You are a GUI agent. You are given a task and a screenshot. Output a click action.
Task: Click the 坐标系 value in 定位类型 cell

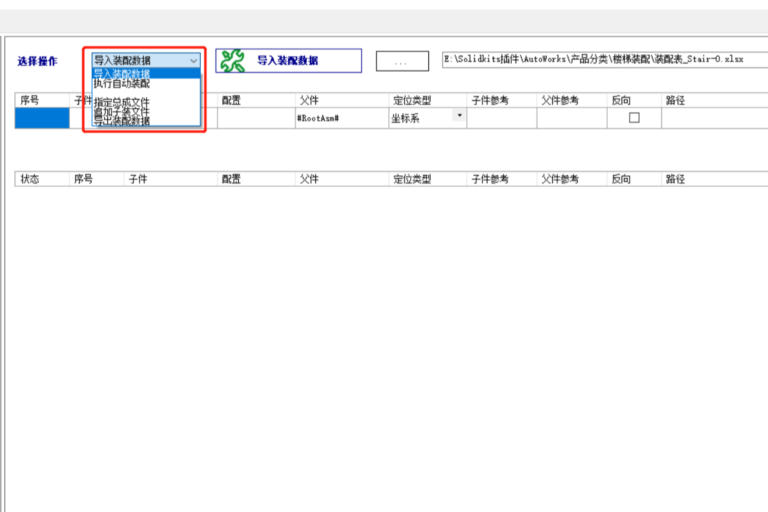(x=405, y=118)
